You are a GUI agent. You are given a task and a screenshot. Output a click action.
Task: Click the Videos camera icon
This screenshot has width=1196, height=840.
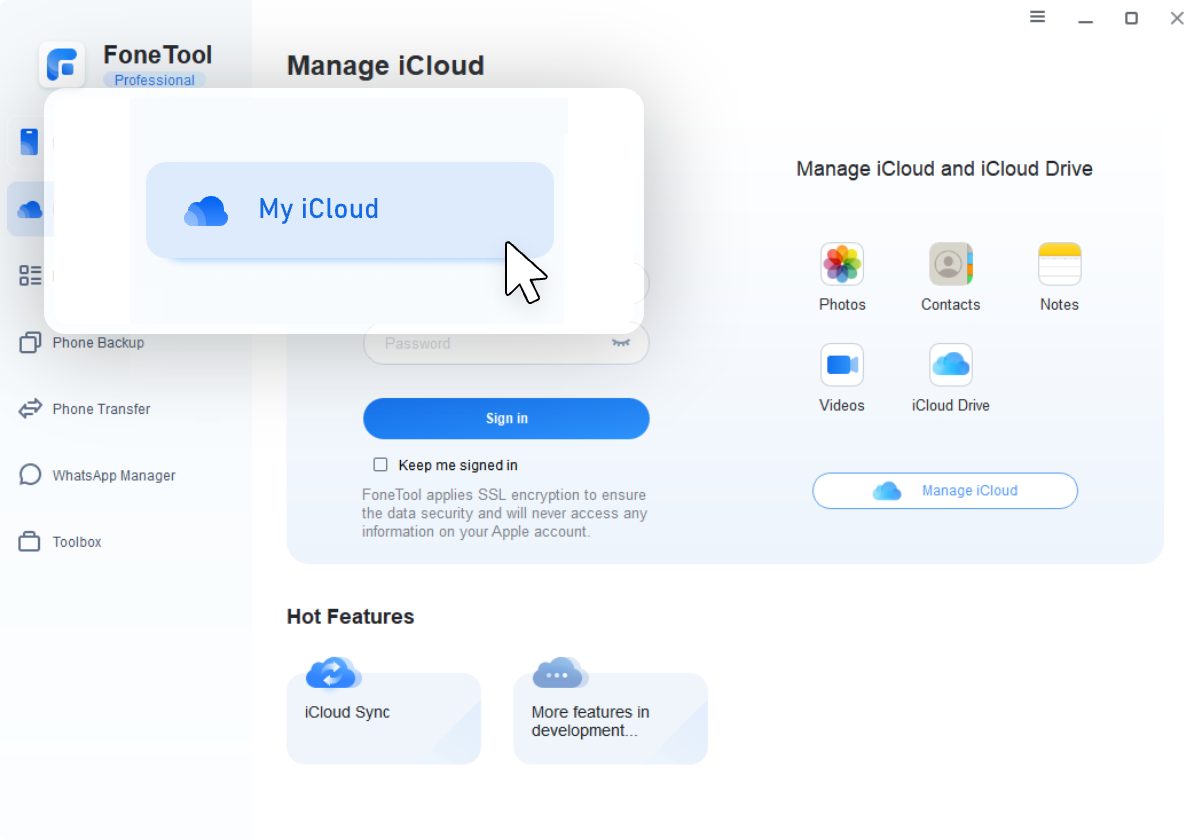click(842, 365)
